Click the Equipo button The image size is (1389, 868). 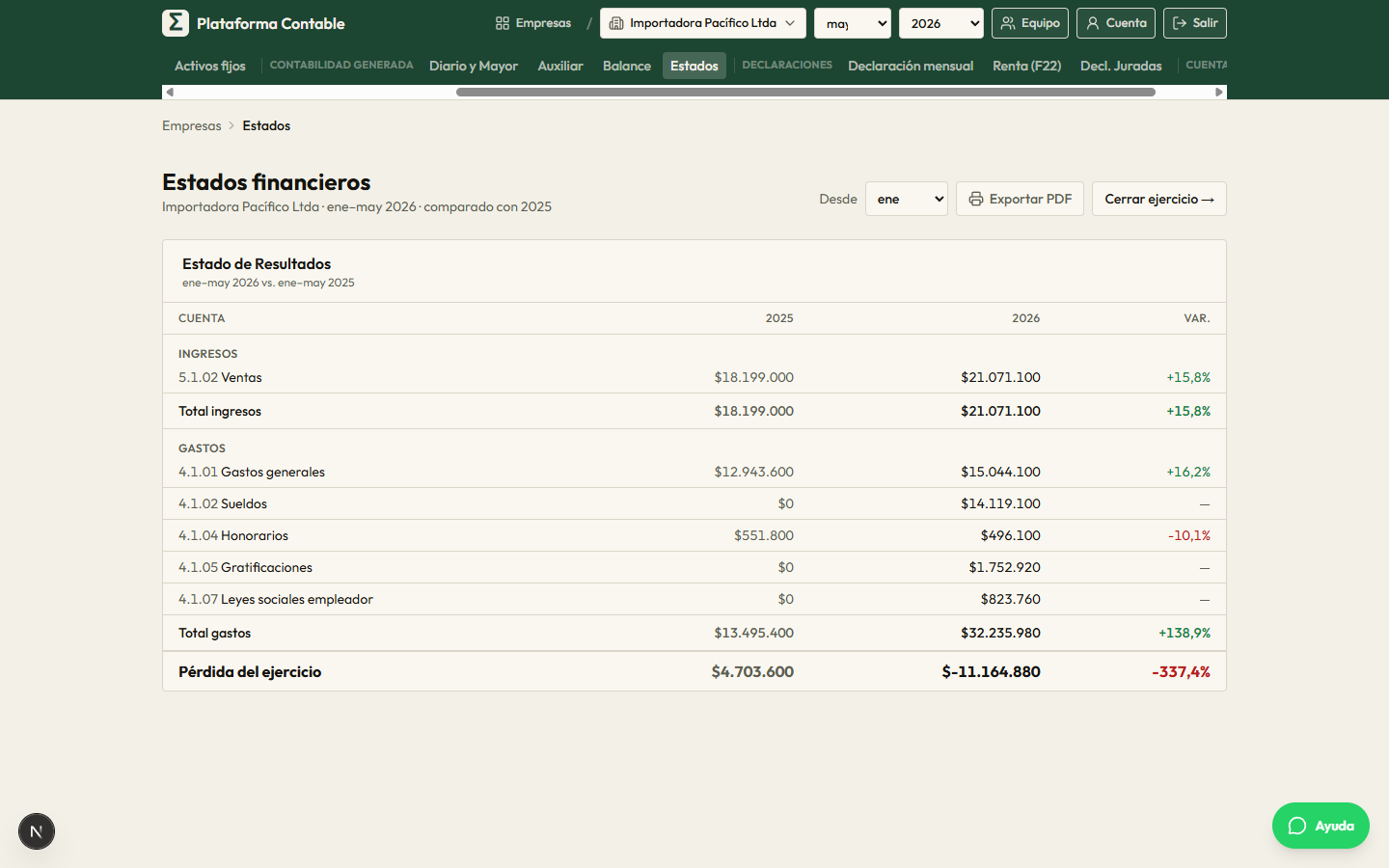pyautogui.click(x=1030, y=23)
